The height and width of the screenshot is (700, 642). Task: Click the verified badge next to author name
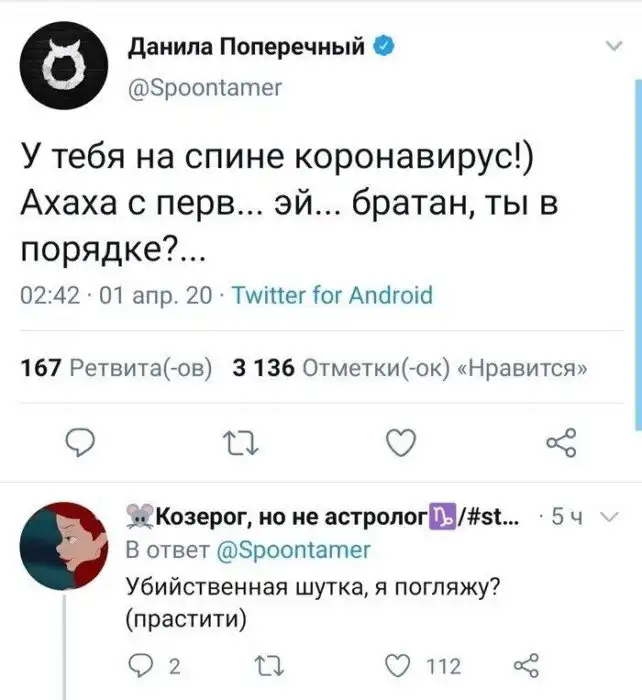click(384, 47)
